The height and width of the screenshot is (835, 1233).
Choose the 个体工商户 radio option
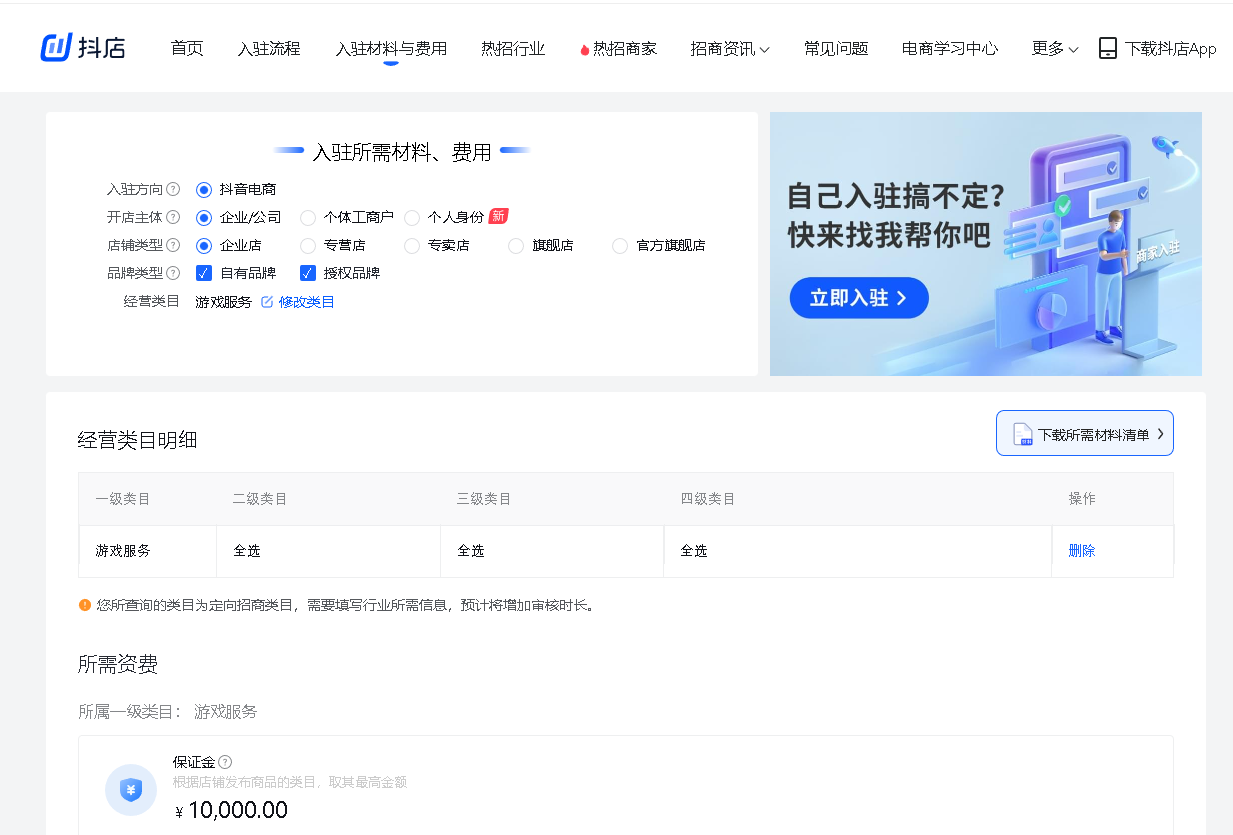coord(308,217)
